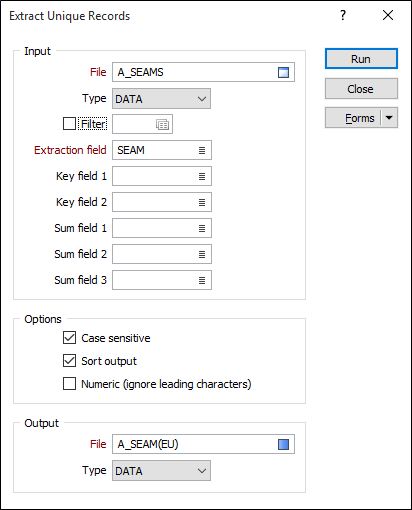The height and width of the screenshot is (510, 412).
Task: Open the Sum field 3 list icon
Action: (x=202, y=280)
